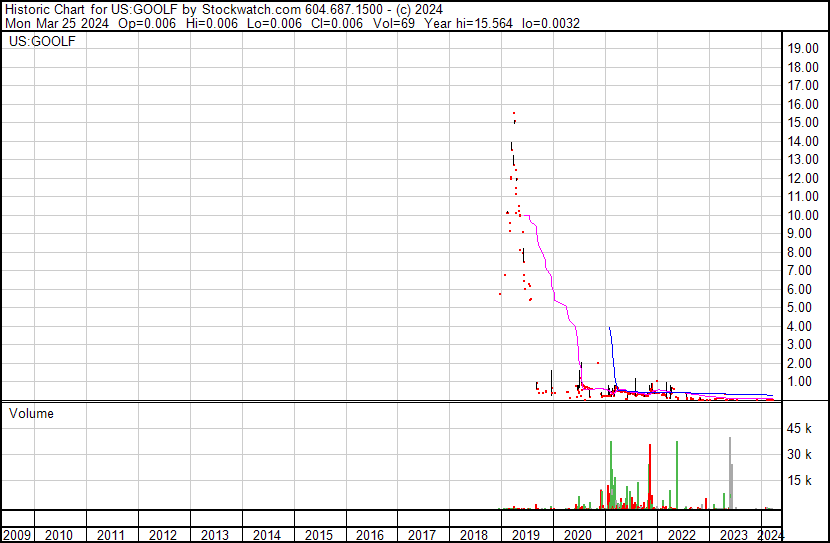Click the 2009 year label on time axis
The width and height of the screenshot is (830, 543).
click(17, 535)
